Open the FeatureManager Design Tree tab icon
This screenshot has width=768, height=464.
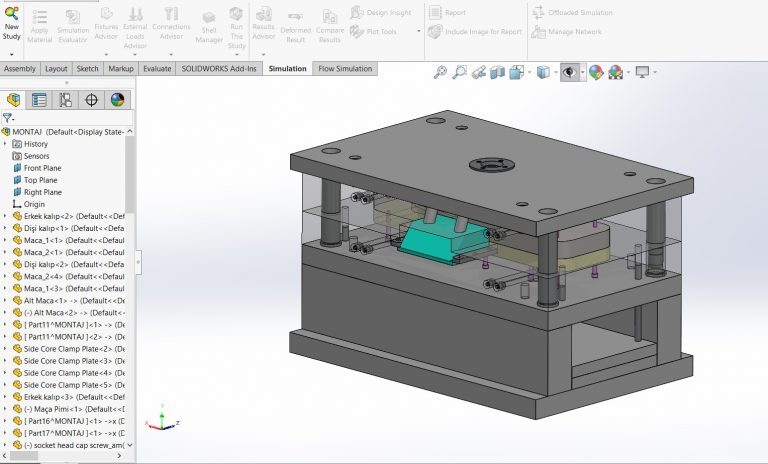tap(14, 100)
